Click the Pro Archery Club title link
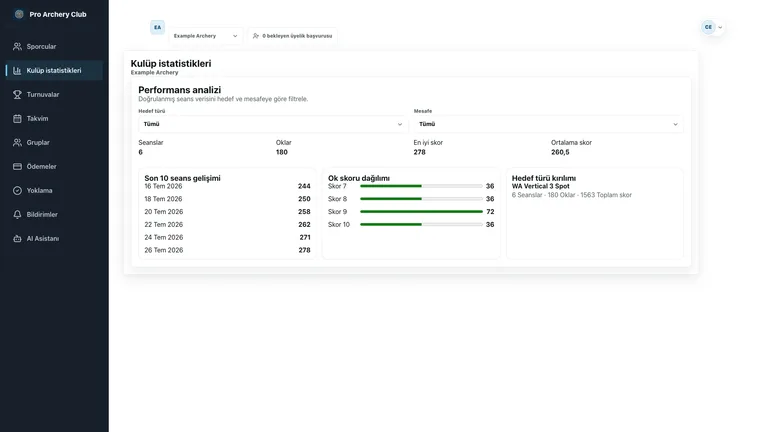This screenshot has height=432, width=768. (x=58, y=14)
